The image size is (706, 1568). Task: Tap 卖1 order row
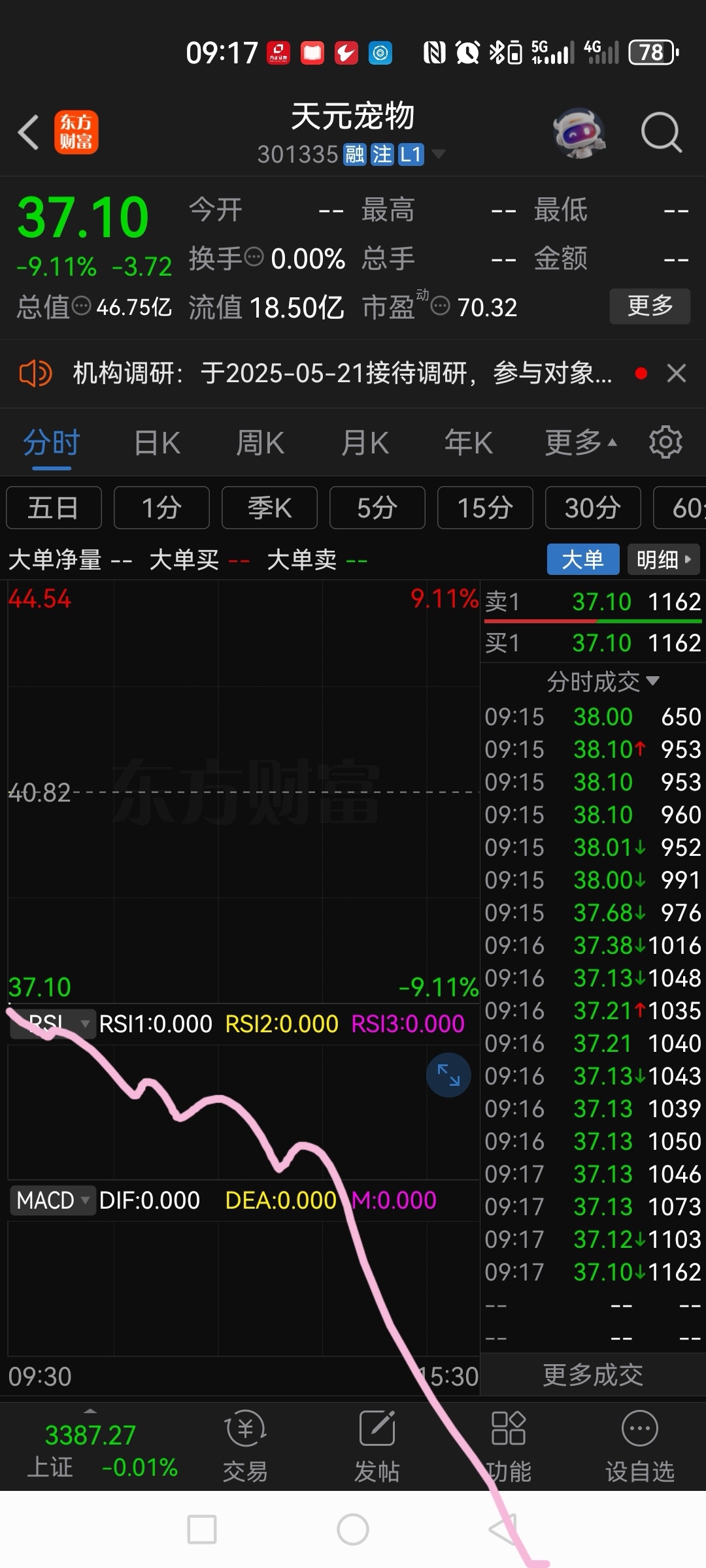pos(593,601)
